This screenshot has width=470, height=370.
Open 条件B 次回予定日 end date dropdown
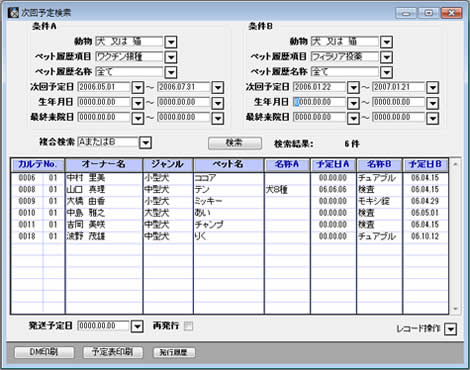point(433,88)
